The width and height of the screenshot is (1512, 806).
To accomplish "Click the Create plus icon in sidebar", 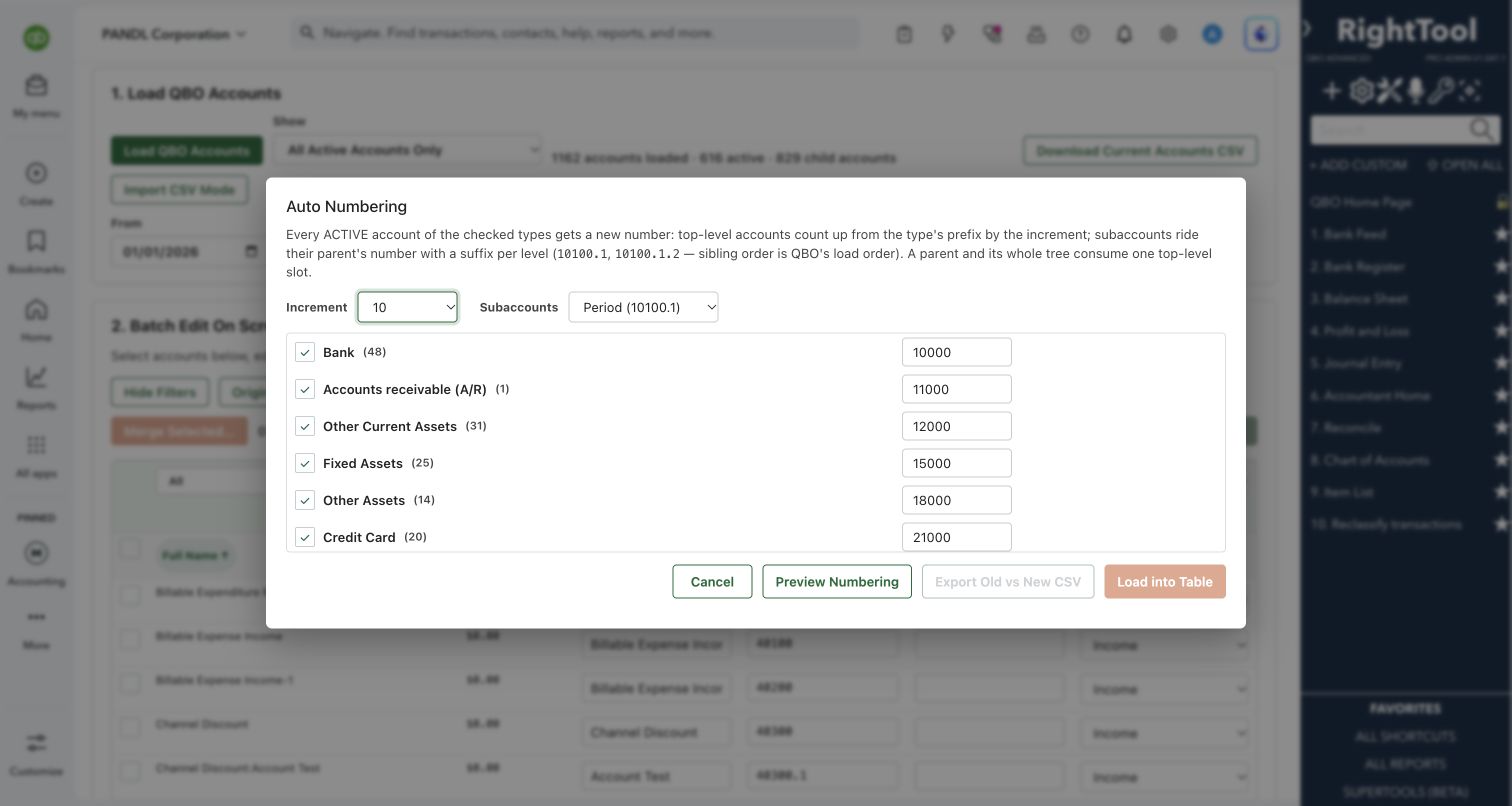I will click(x=36, y=173).
